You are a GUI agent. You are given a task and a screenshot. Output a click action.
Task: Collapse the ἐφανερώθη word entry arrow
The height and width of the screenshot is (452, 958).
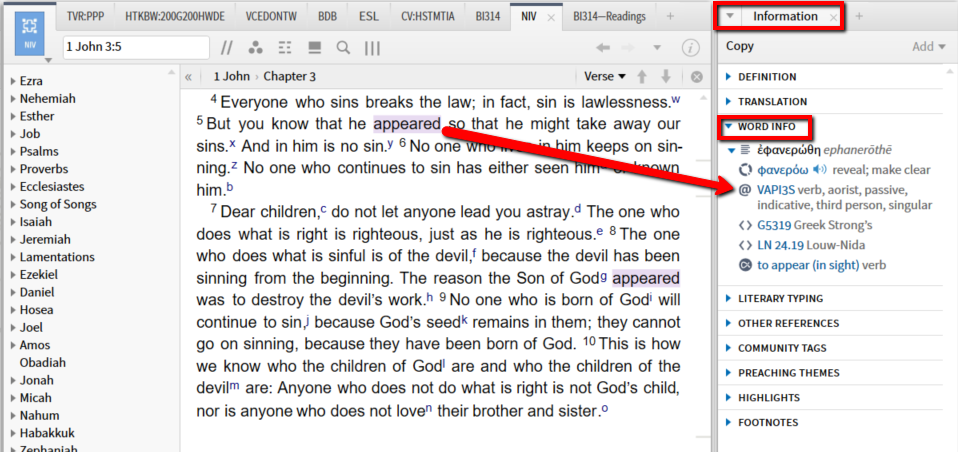click(x=731, y=150)
